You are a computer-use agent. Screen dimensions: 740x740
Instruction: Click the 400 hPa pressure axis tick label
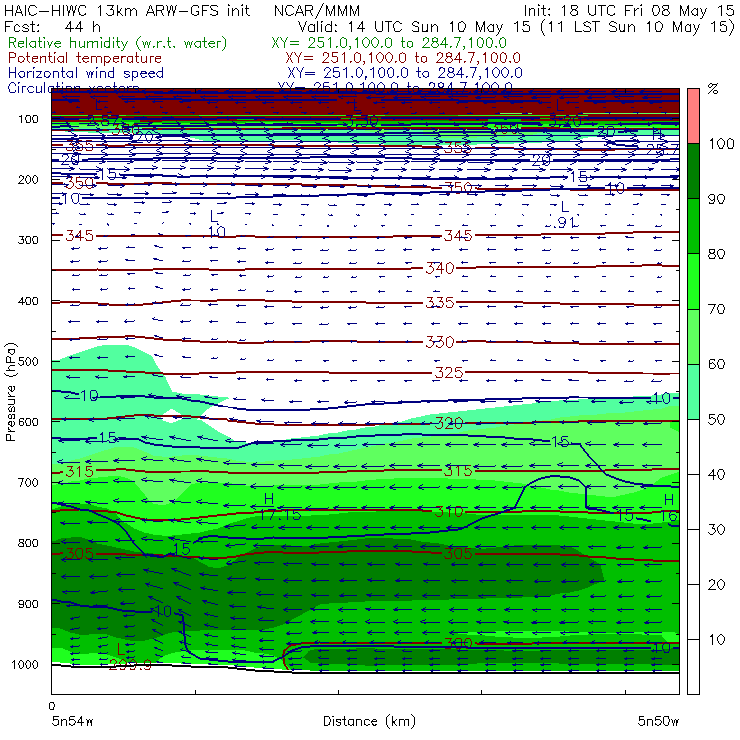point(28,301)
